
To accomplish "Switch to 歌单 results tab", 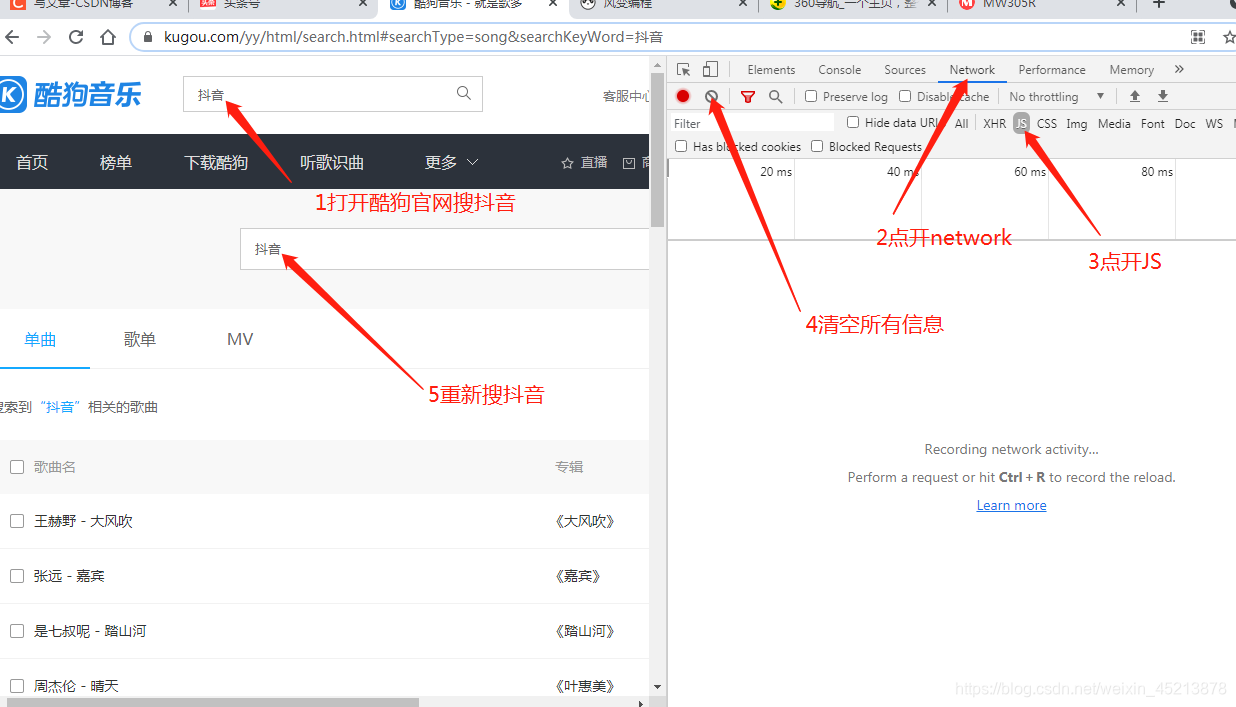I will (x=140, y=339).
